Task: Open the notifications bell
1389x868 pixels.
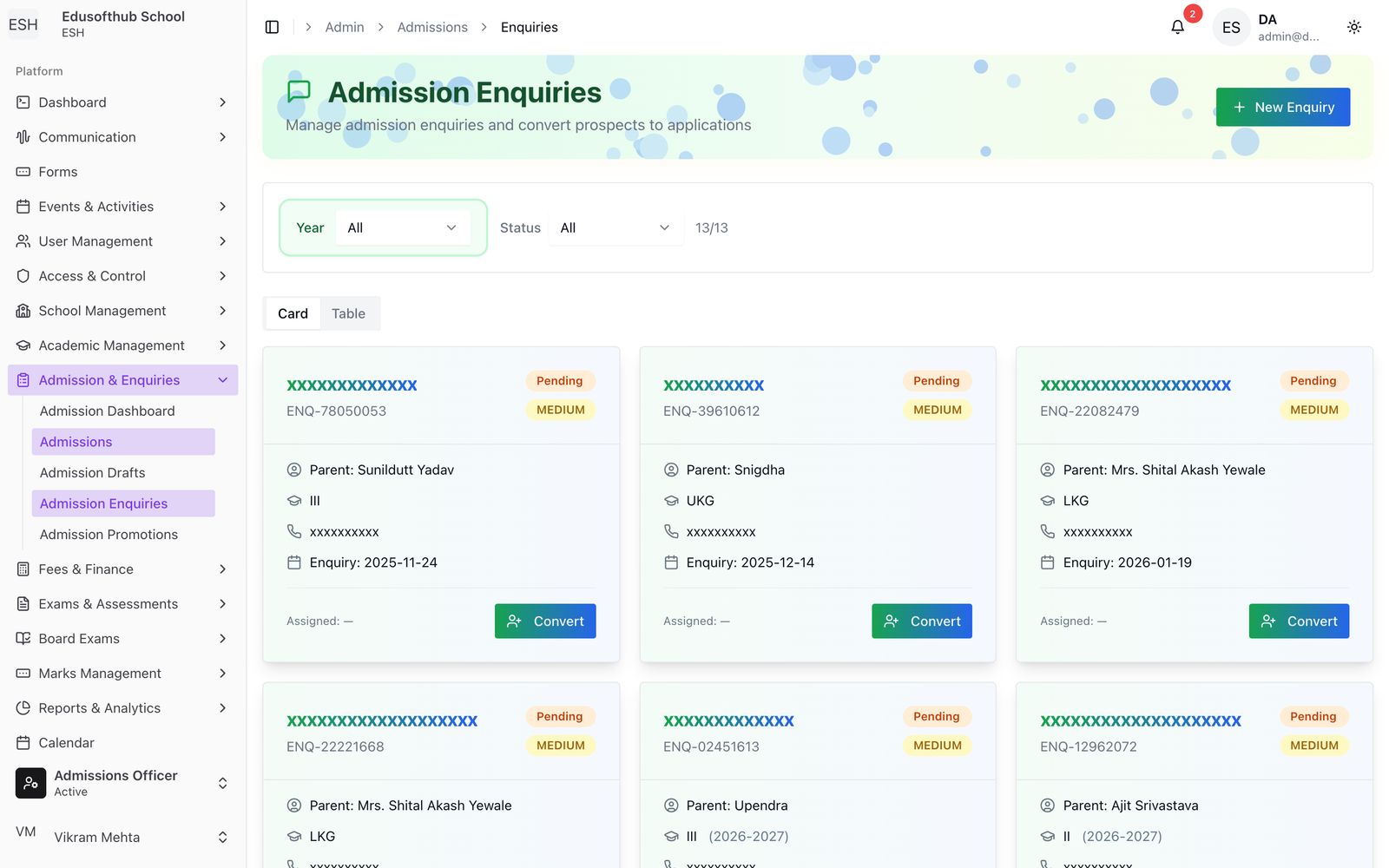Action: tap(1177, 27)
